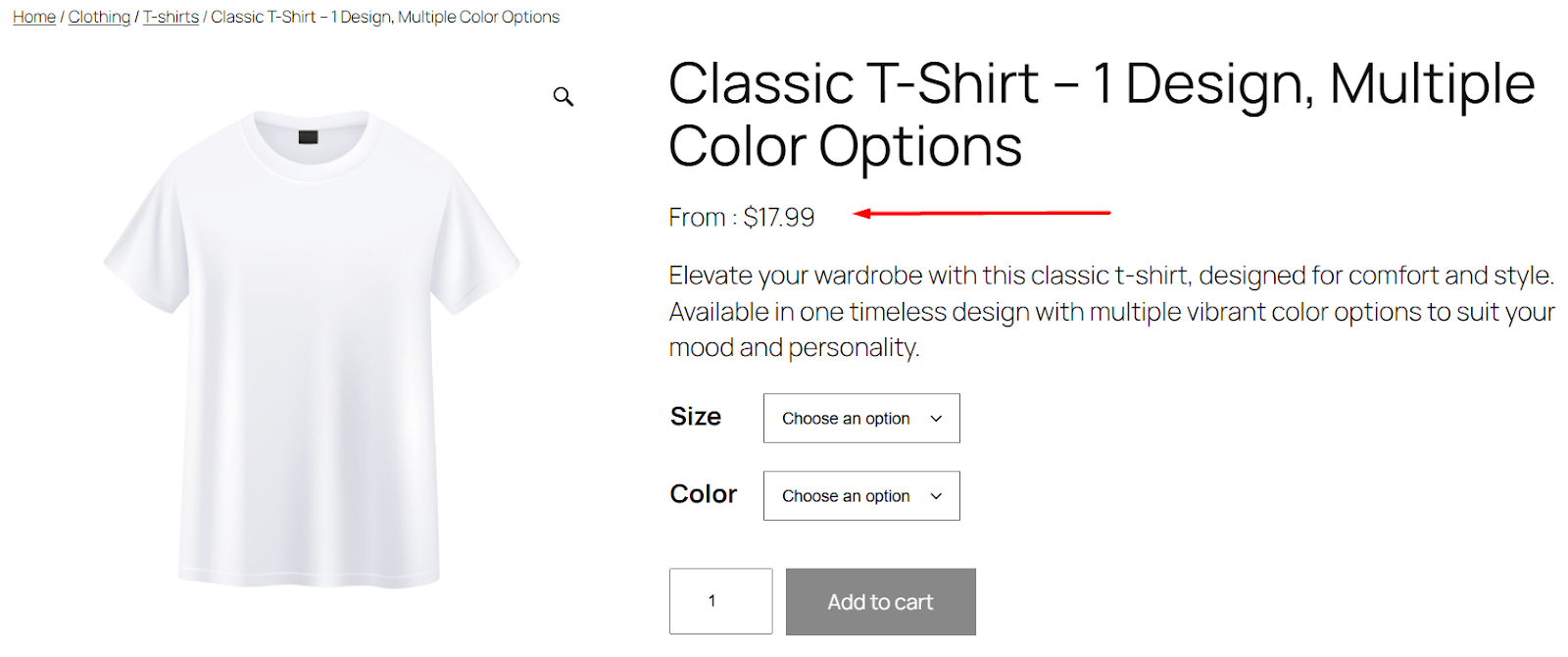Click the Color dropdown chevron arrow
This screenshot has height=657, width=1568.
936,496
